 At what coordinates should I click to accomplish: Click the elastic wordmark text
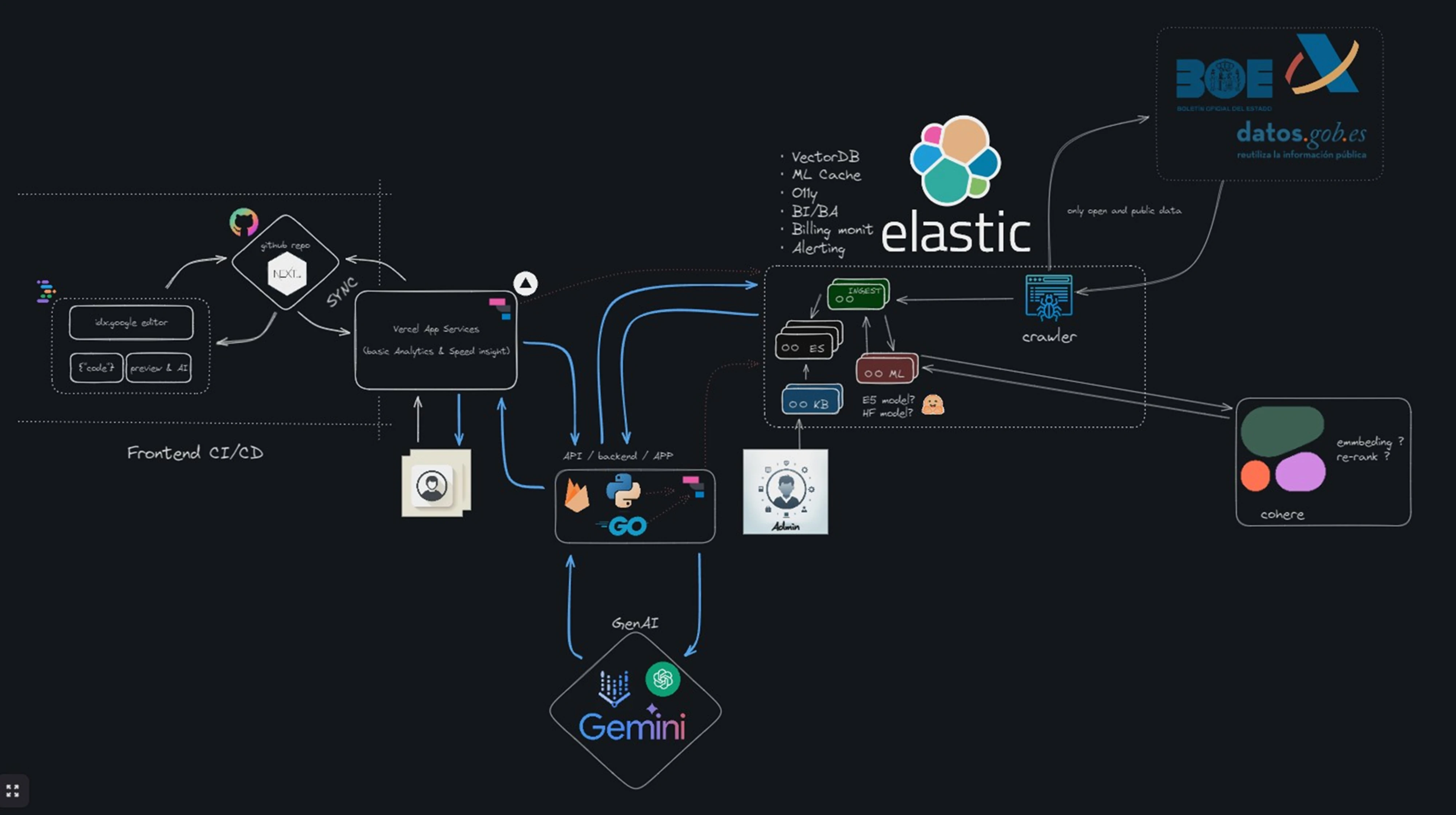[956, 232]
